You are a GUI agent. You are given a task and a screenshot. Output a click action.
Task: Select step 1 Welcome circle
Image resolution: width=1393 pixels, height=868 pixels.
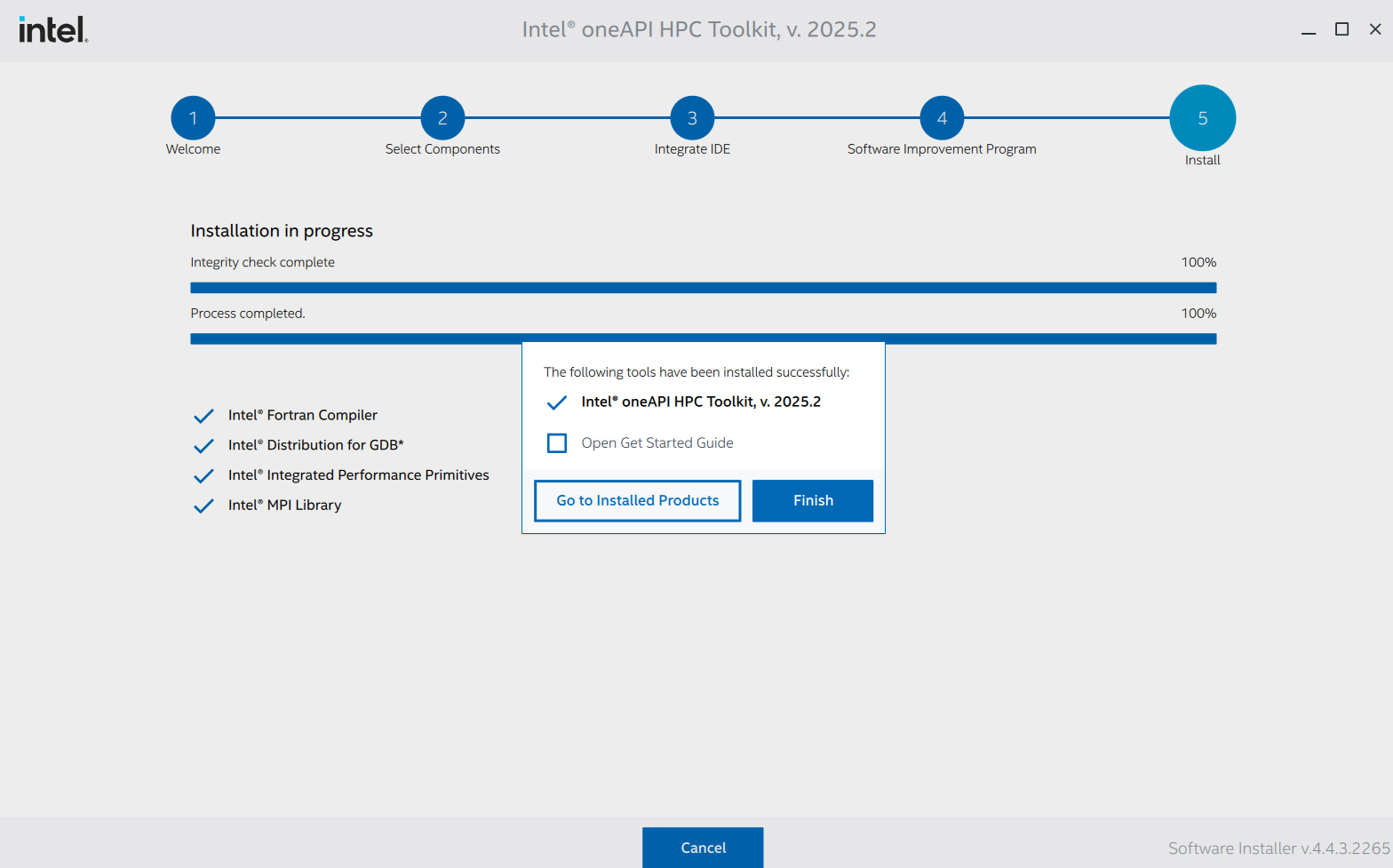point(193,117)
